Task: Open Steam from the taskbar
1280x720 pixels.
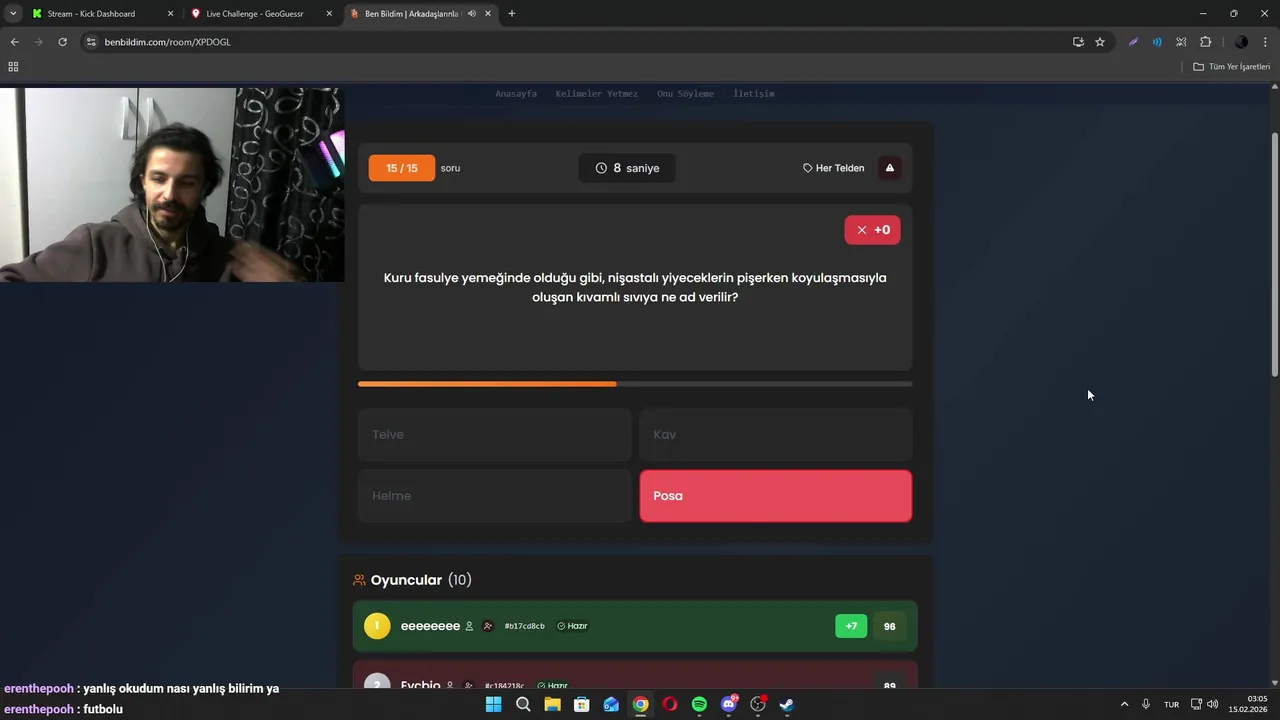Action: [x=787, y=704]
